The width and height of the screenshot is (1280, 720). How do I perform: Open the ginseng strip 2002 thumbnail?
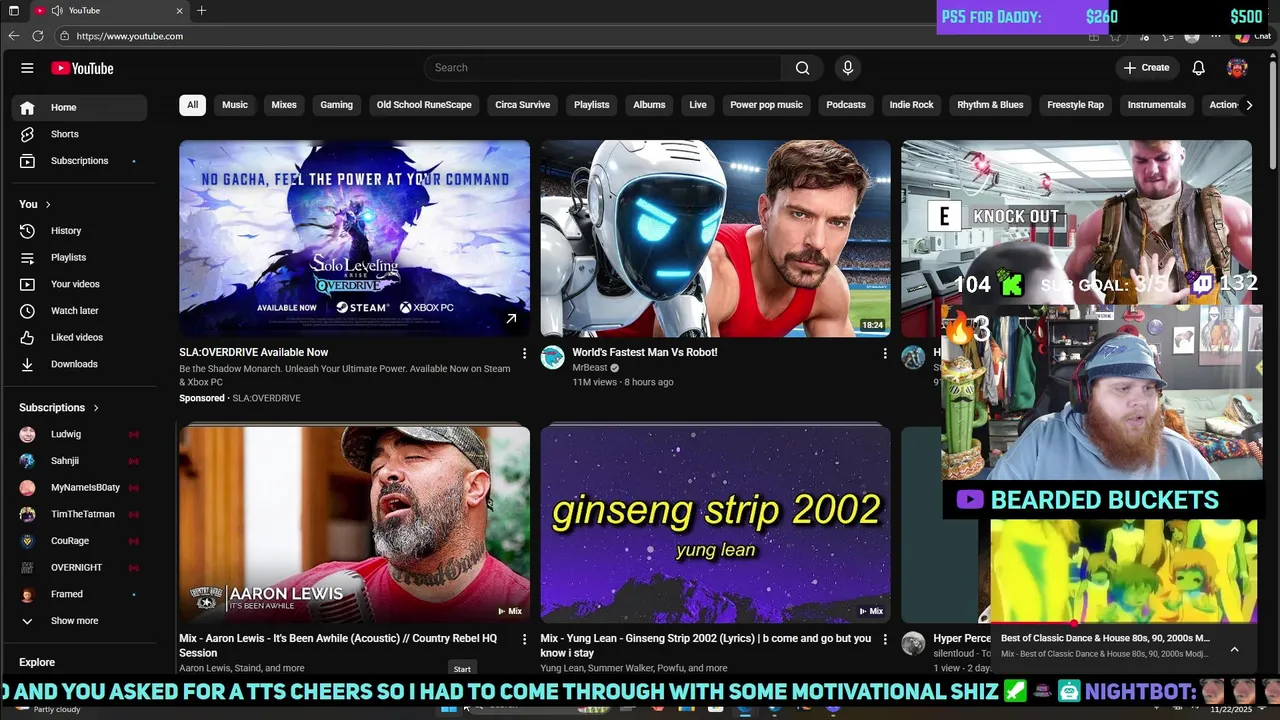point(715,524)
